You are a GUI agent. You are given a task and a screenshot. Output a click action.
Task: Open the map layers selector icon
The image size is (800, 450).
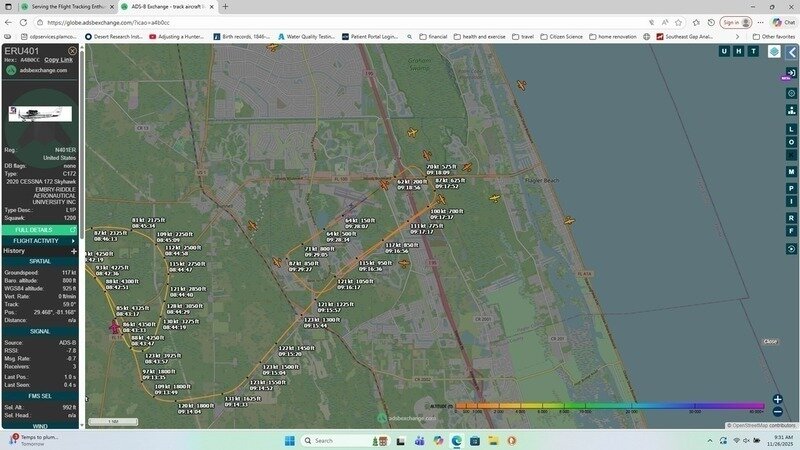coord(774,51)
